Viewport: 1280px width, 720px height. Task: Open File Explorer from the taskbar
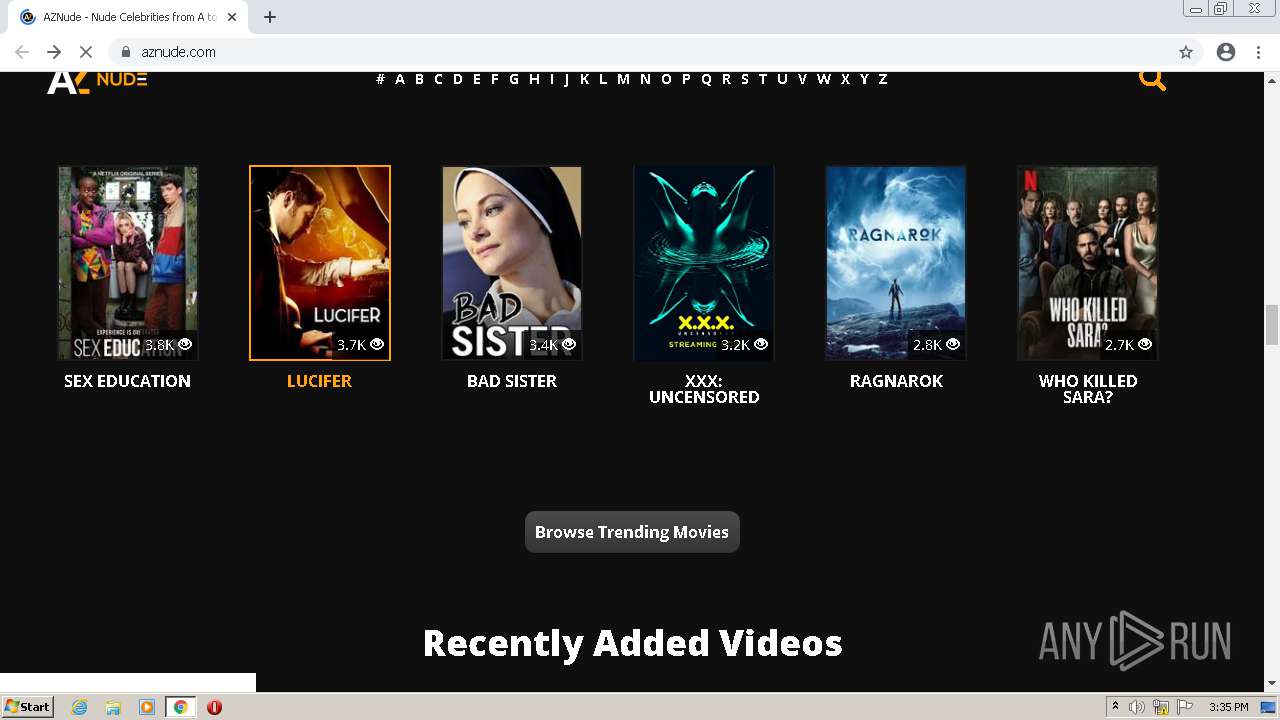tap(113, 707)
